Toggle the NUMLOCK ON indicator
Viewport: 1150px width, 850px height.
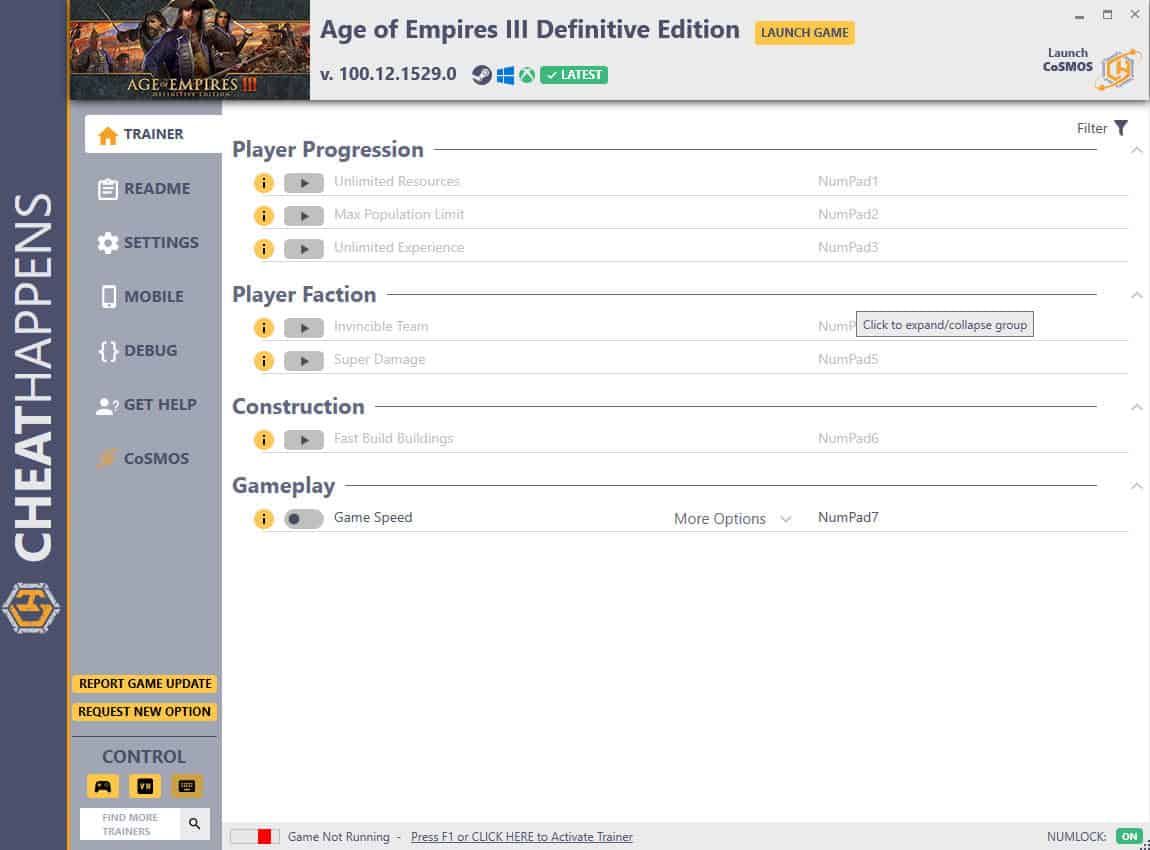[1129, 836]
